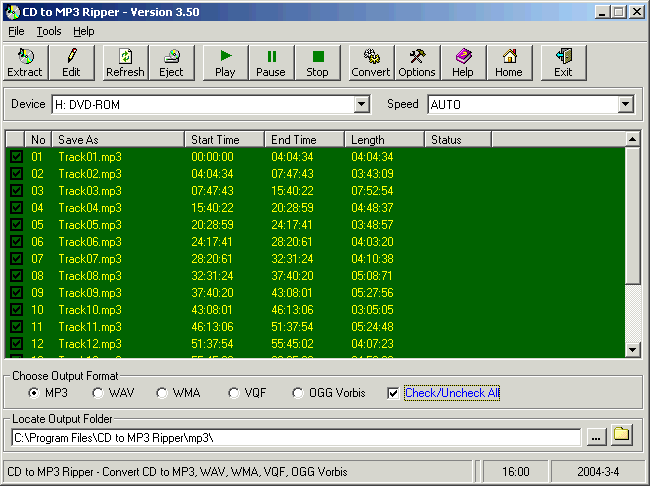
Task: Click the track list scrollbar thumb
Action: pos(633,216)
